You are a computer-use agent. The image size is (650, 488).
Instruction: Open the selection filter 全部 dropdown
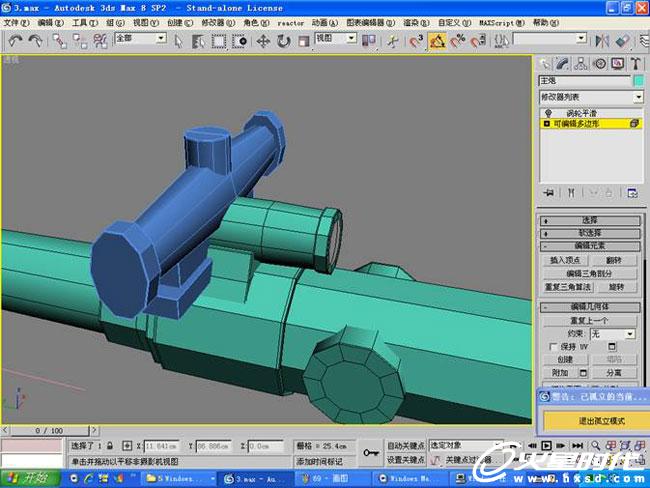(161, 39)
